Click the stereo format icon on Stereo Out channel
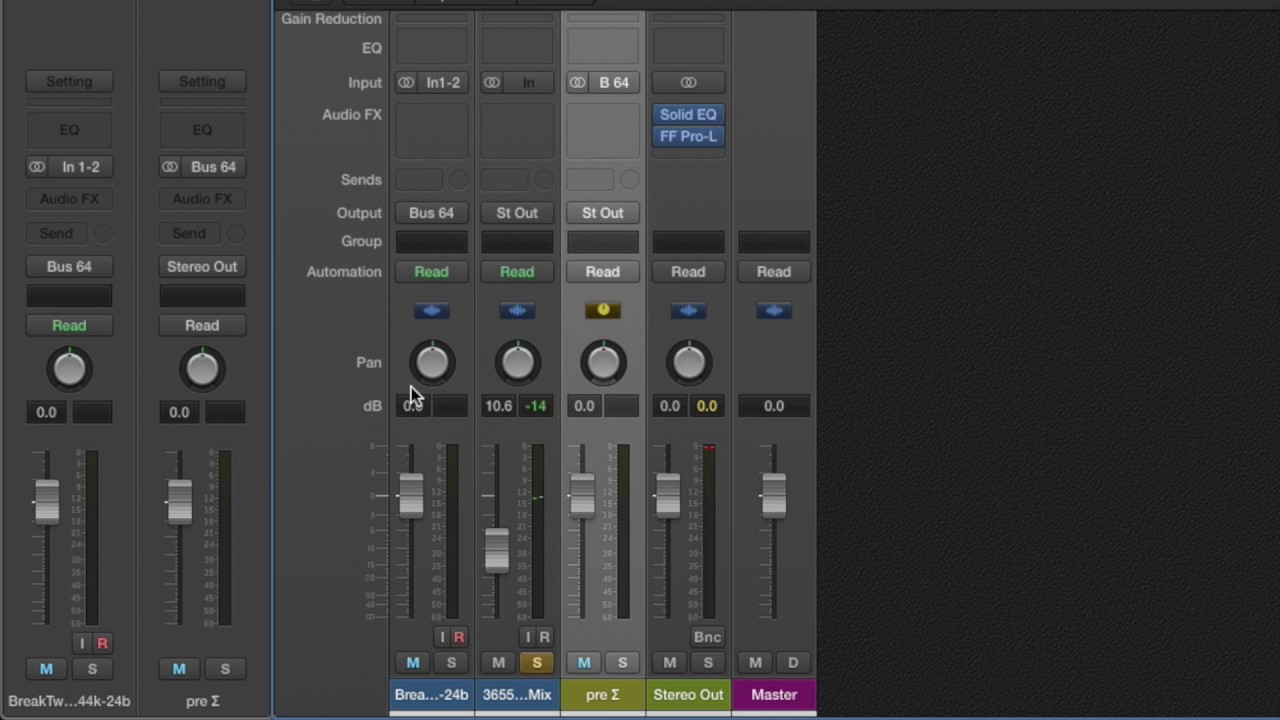 pyautogui.click(x=688, y=83)
